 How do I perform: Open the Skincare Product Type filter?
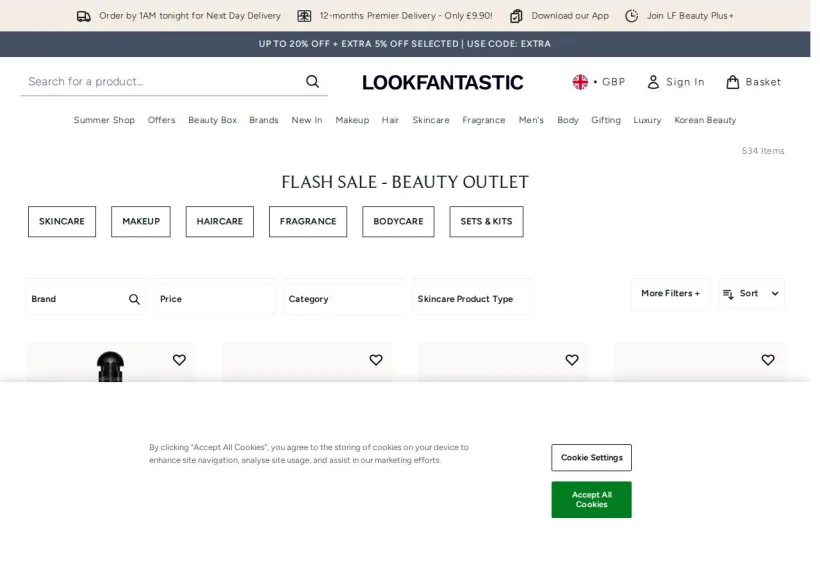pos(473,299)
